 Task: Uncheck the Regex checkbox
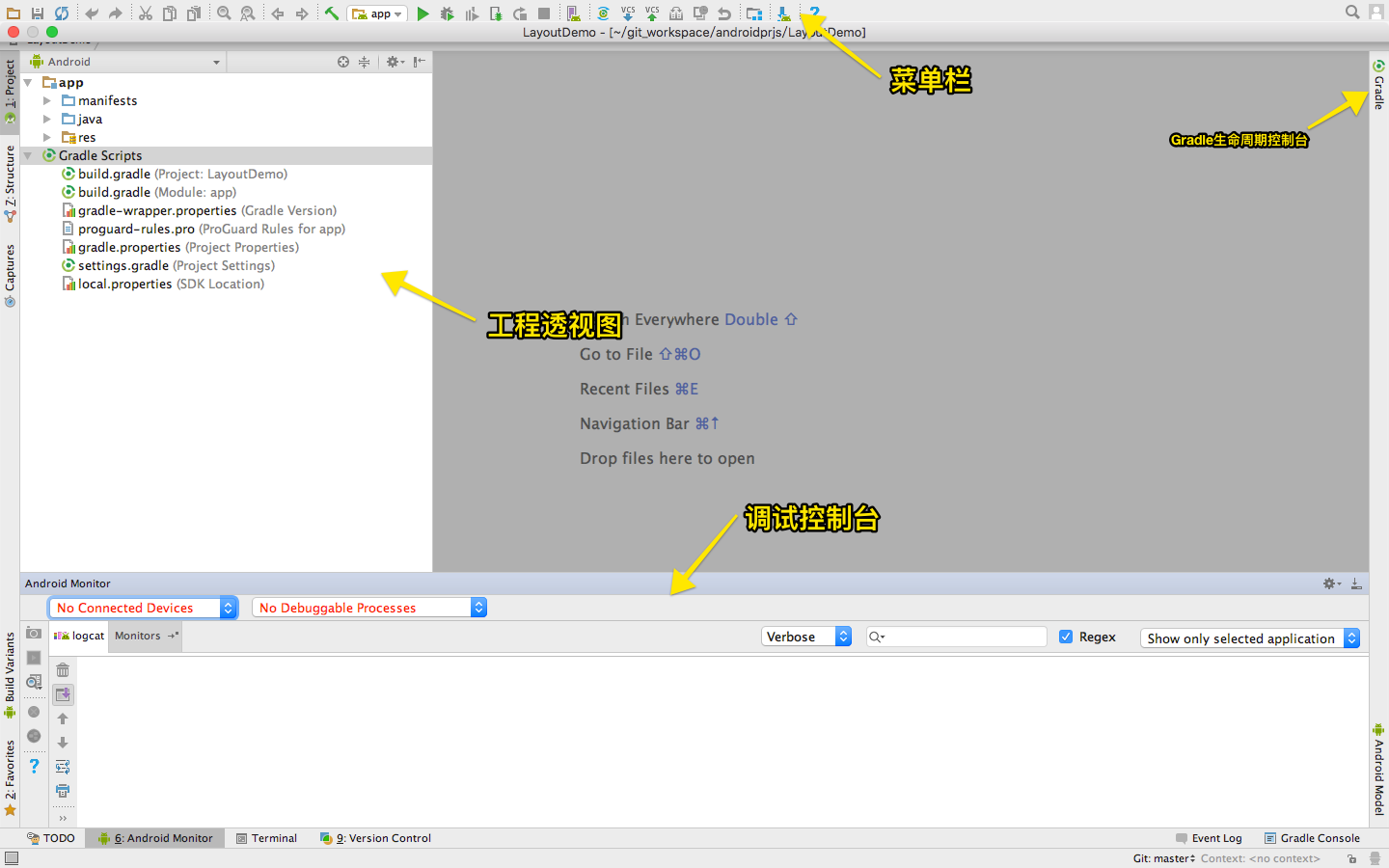[x=1066, y=637]
